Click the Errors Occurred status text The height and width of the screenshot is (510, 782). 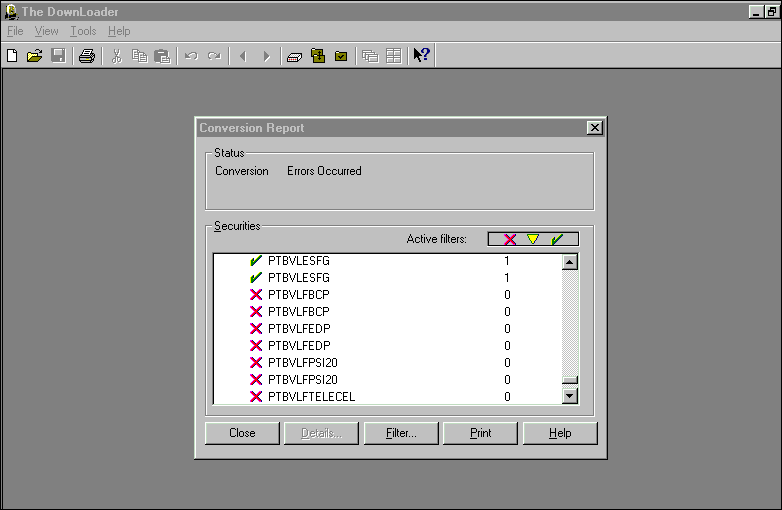pos(324,170)
